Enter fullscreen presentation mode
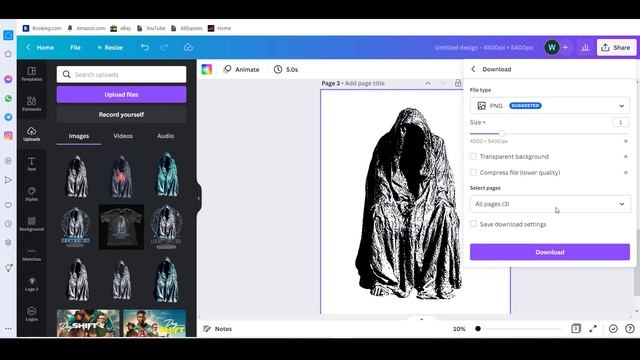 (593, 329)
